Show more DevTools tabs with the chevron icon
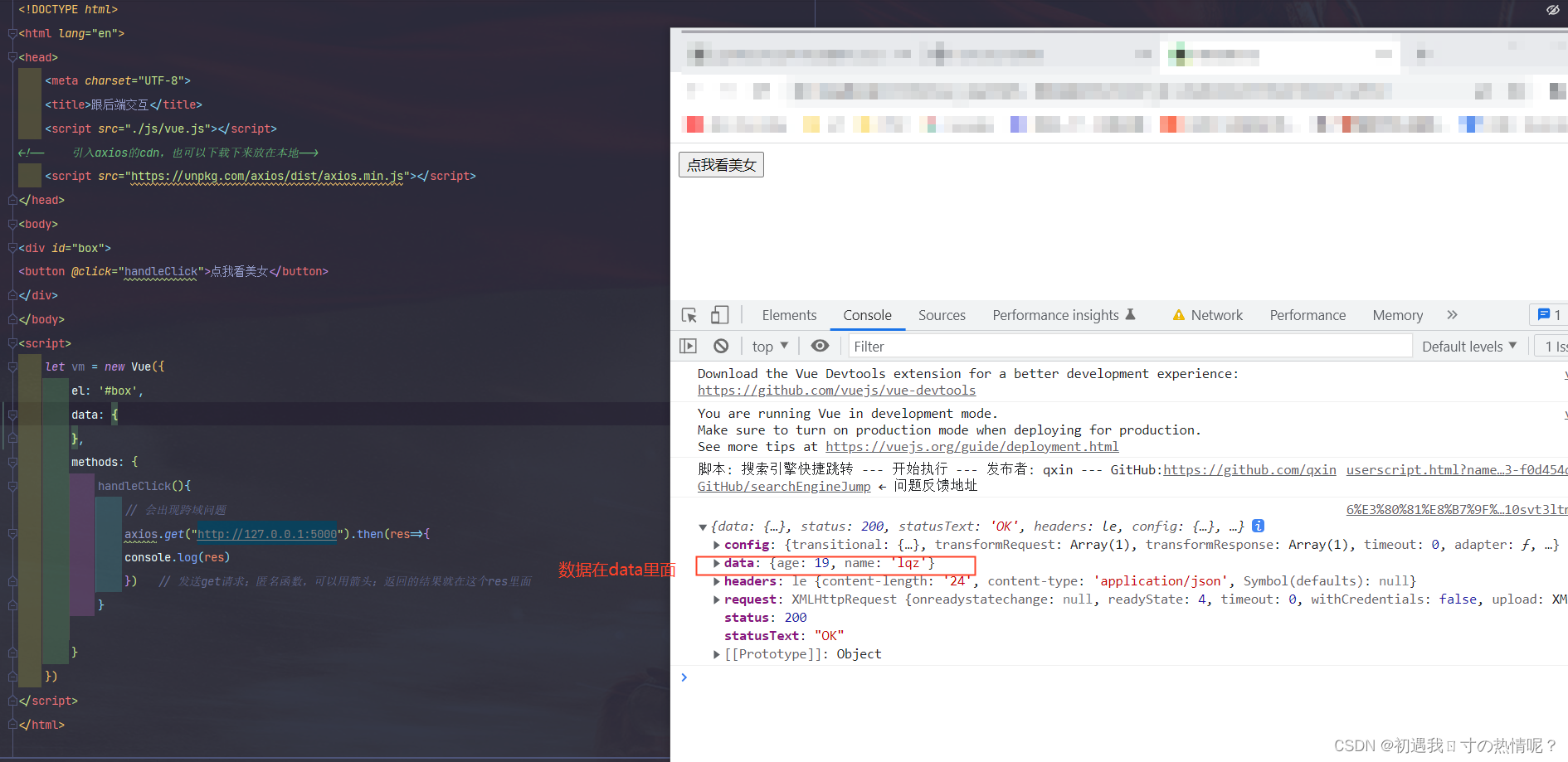 [x=1452, y=315]
